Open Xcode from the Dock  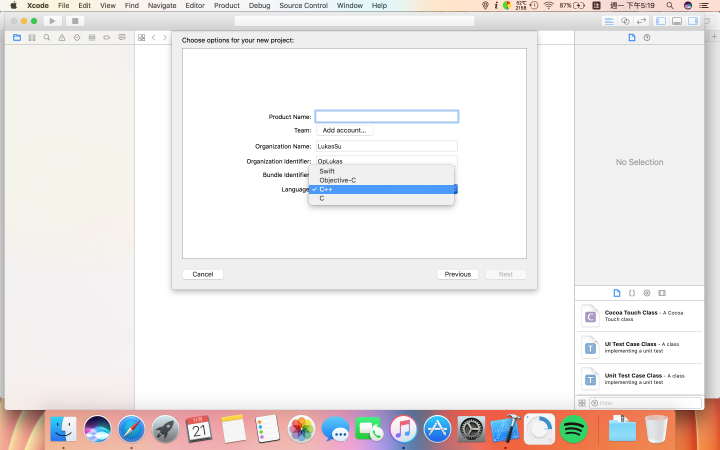(x=505, y=429)
